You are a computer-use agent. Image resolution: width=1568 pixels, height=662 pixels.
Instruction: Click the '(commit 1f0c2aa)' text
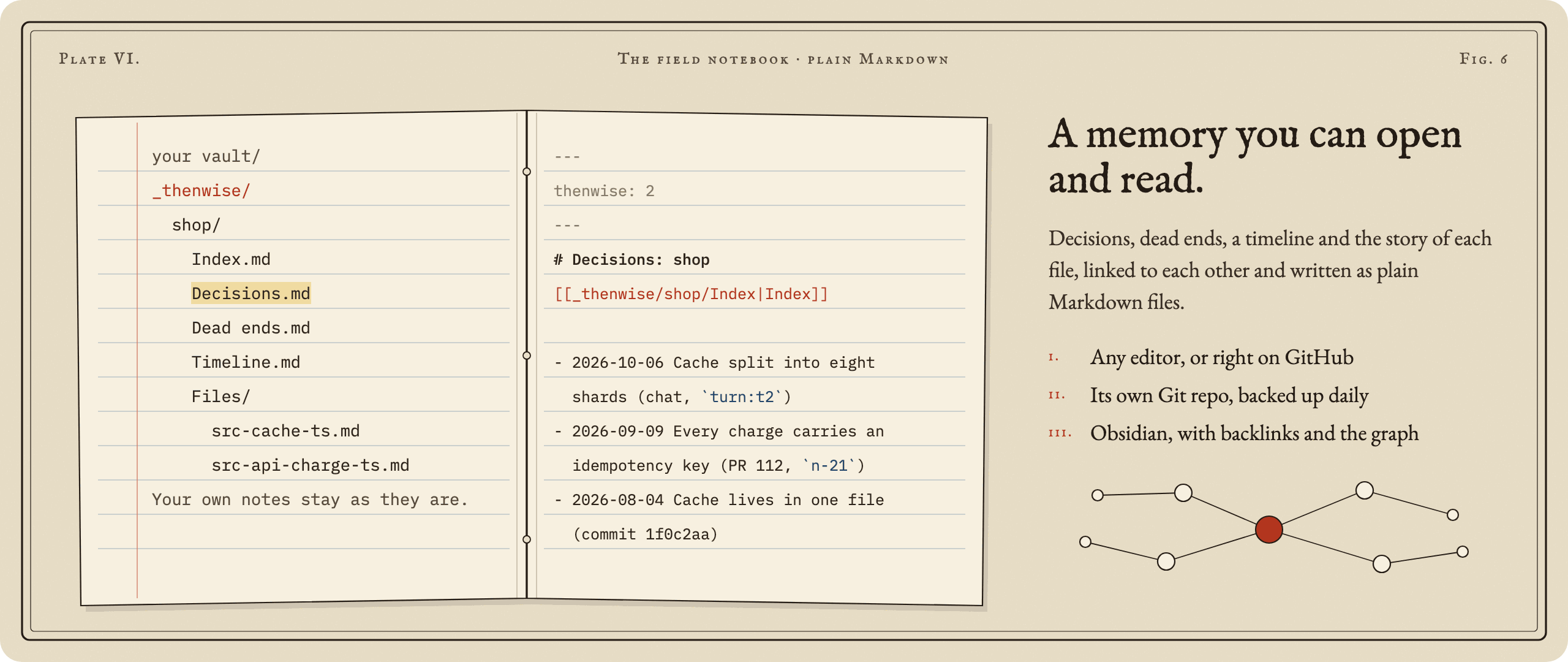645,534
